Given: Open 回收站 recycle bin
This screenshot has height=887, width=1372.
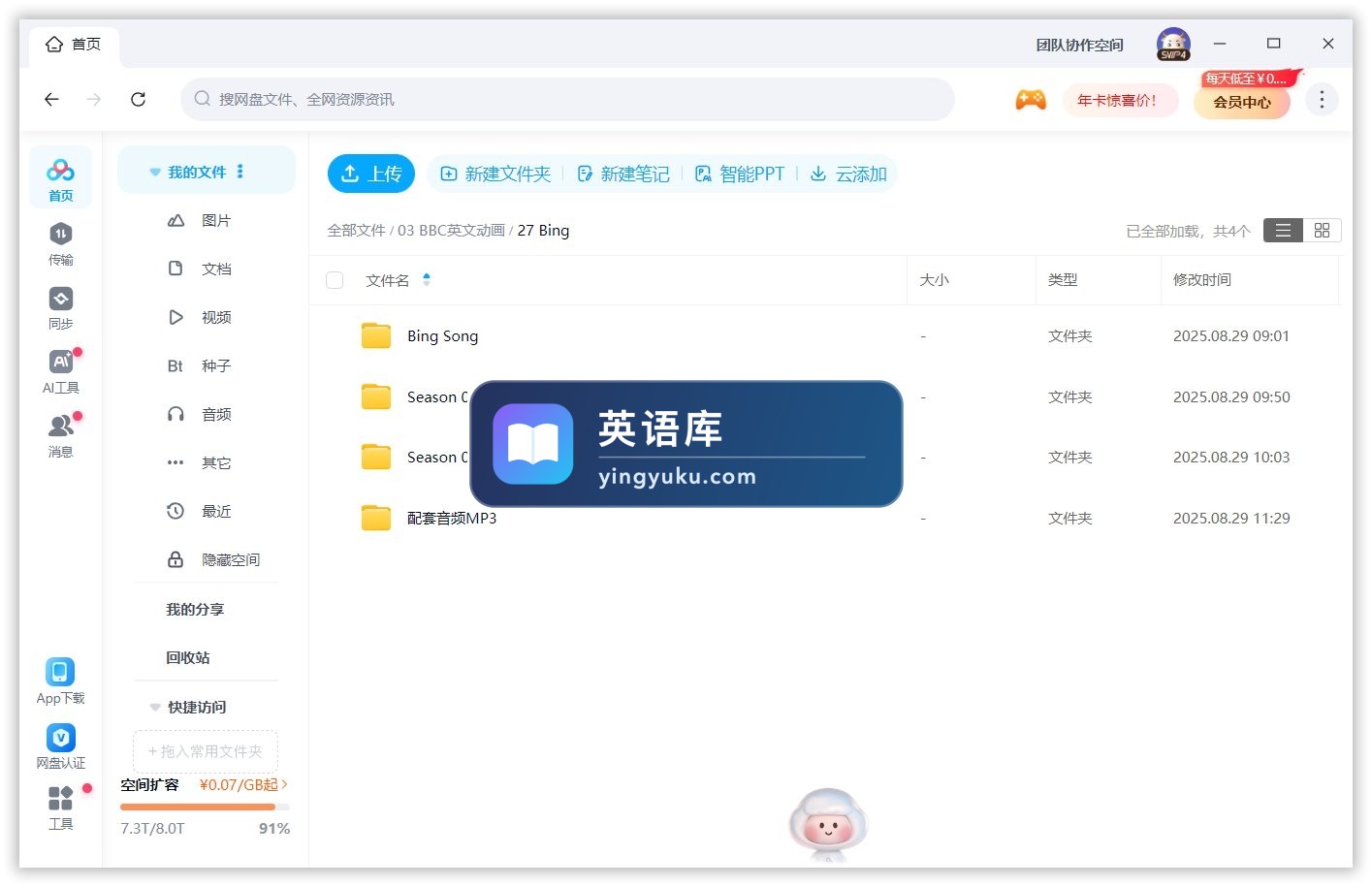Looking at the screenshot, I should (x=188, y=657).
